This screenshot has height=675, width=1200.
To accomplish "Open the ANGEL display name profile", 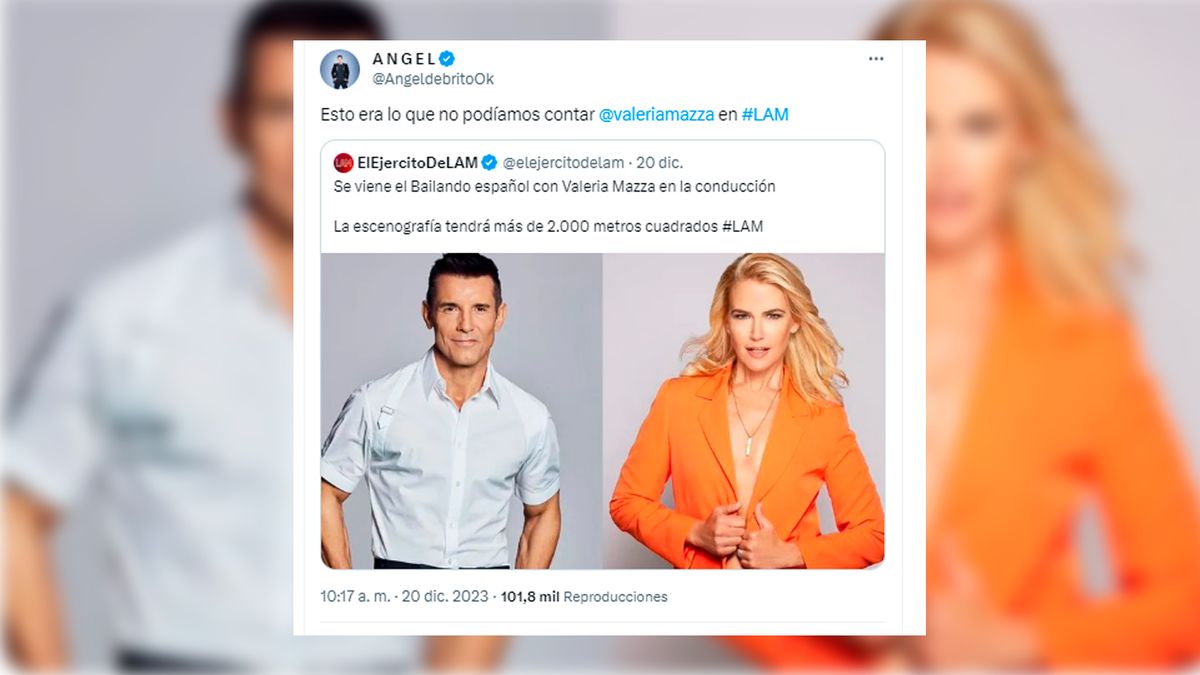I will [x=404, y=59].
